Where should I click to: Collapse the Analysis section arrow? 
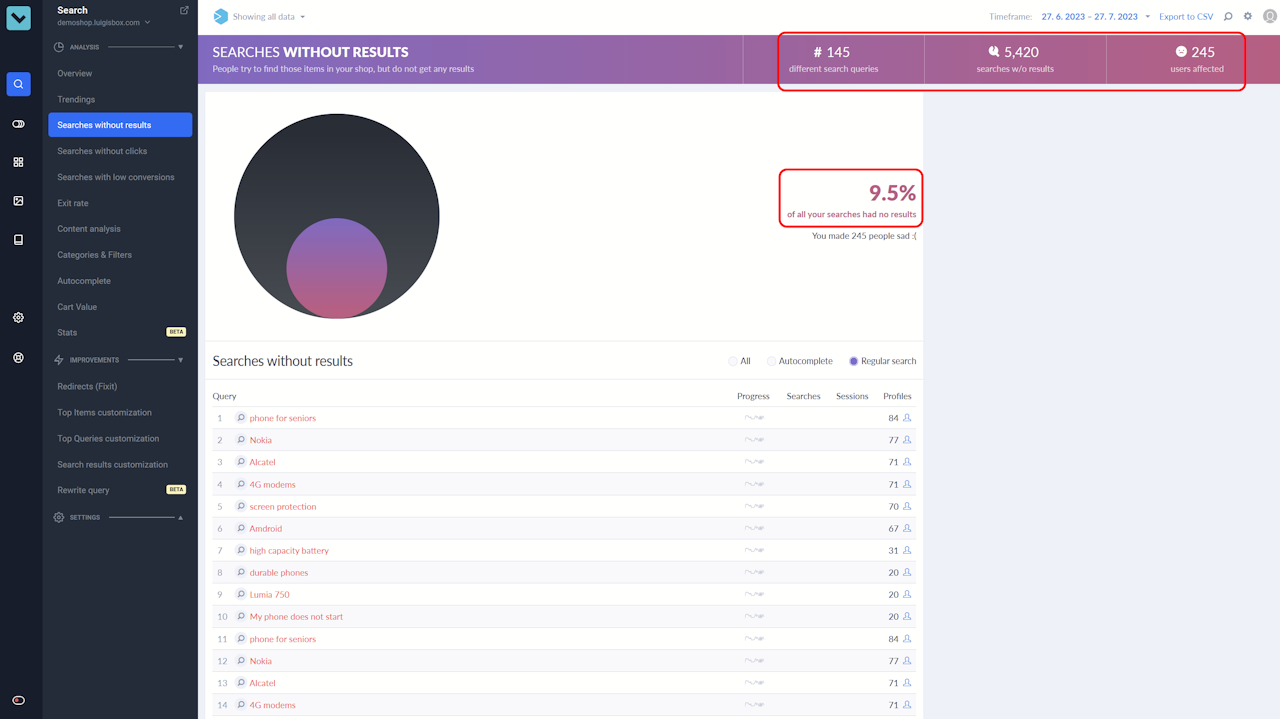pos(180,47)
